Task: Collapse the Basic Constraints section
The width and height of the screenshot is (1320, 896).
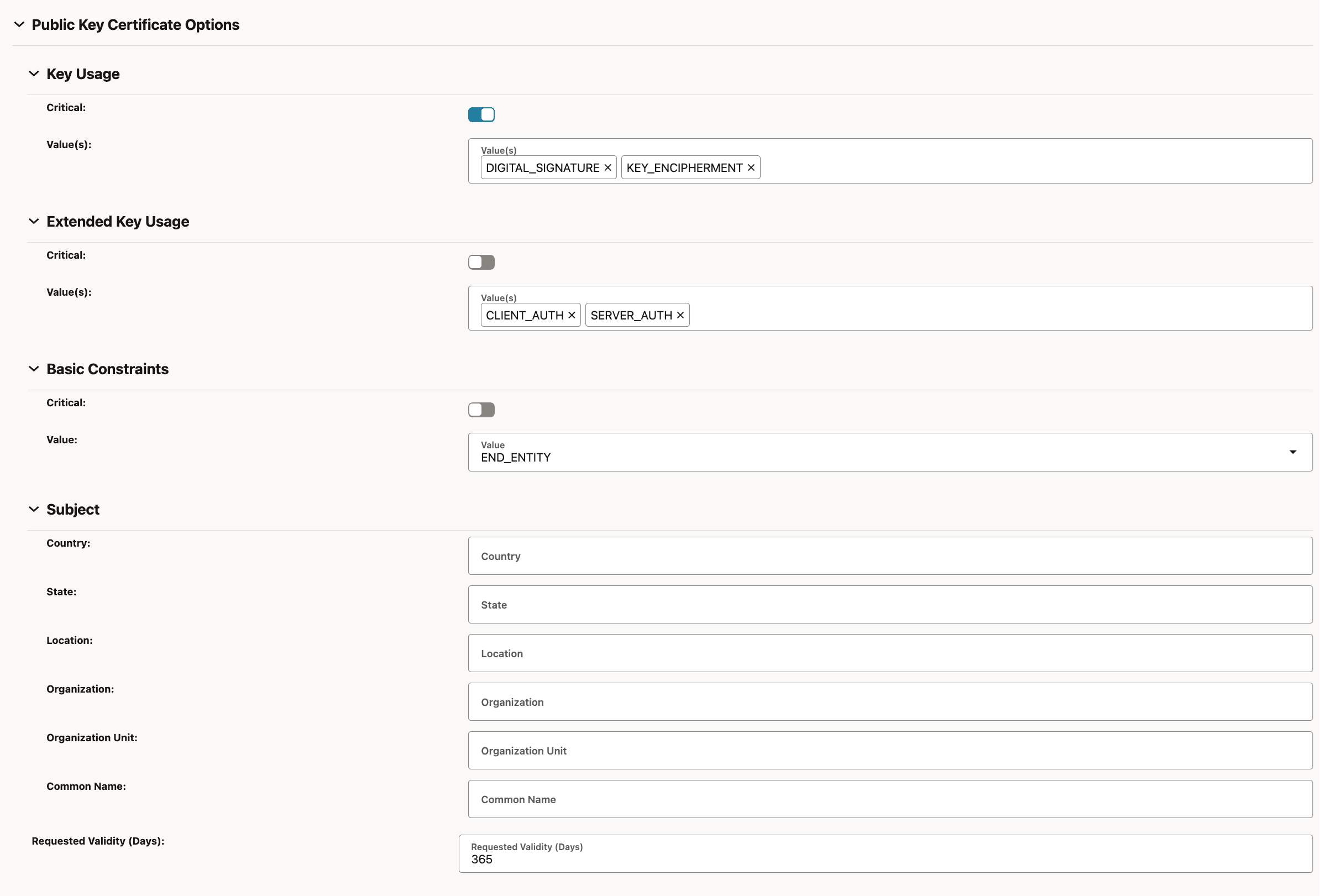Action: pos(34,369)
